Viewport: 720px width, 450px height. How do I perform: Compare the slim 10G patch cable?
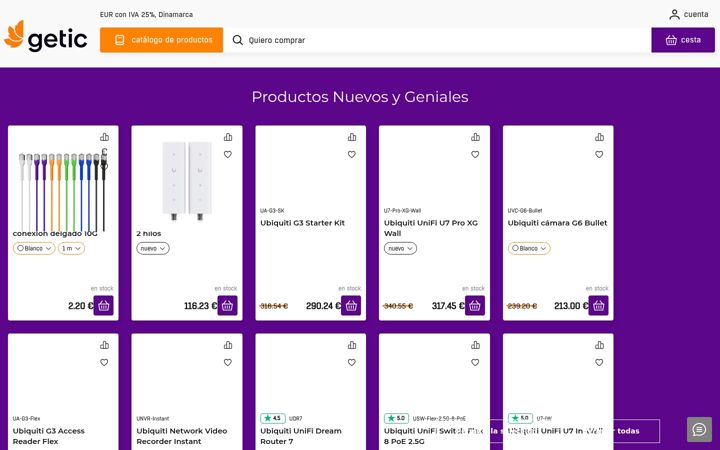105,137
